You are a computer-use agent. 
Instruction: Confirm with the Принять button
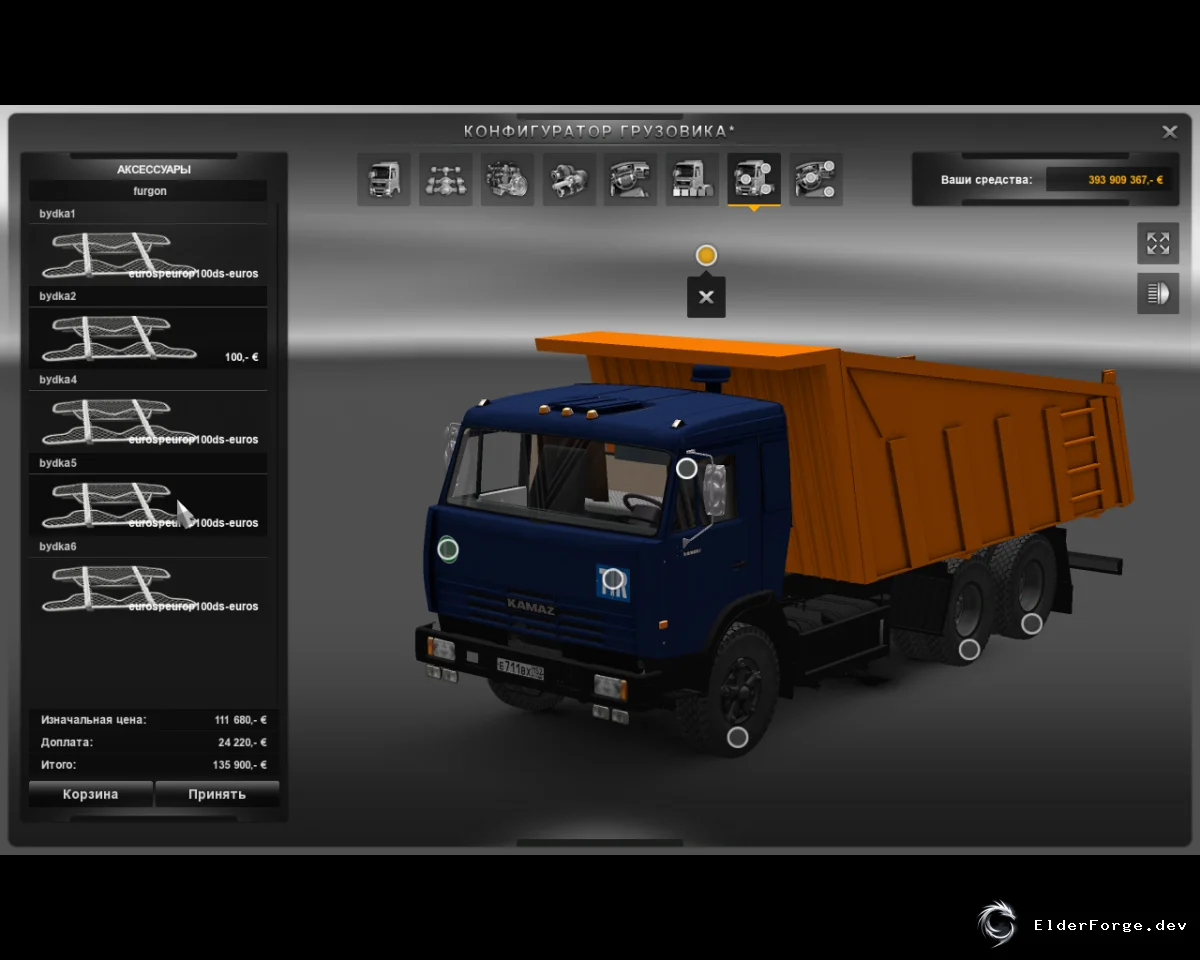pyautogui.click(x=217, y=794)
